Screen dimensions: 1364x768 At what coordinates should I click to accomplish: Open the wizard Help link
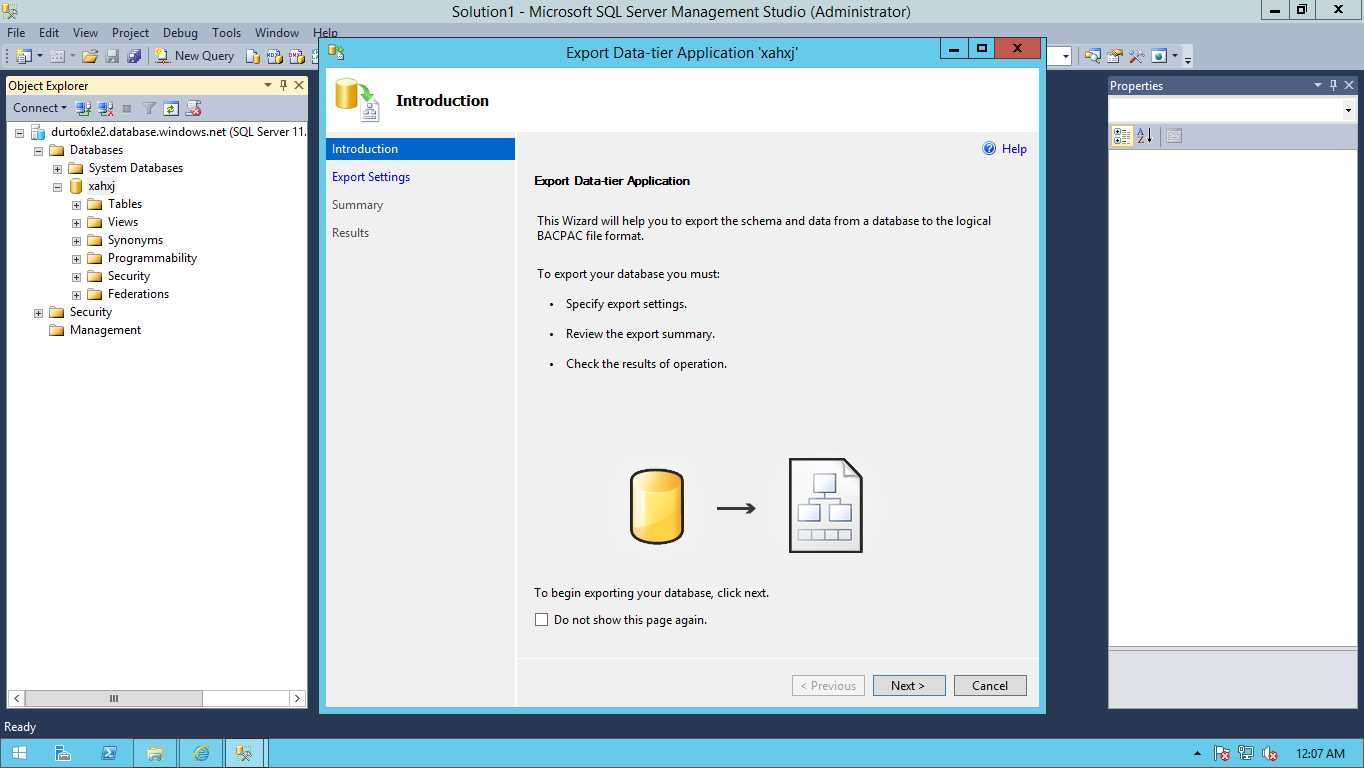coord(1014,149)
